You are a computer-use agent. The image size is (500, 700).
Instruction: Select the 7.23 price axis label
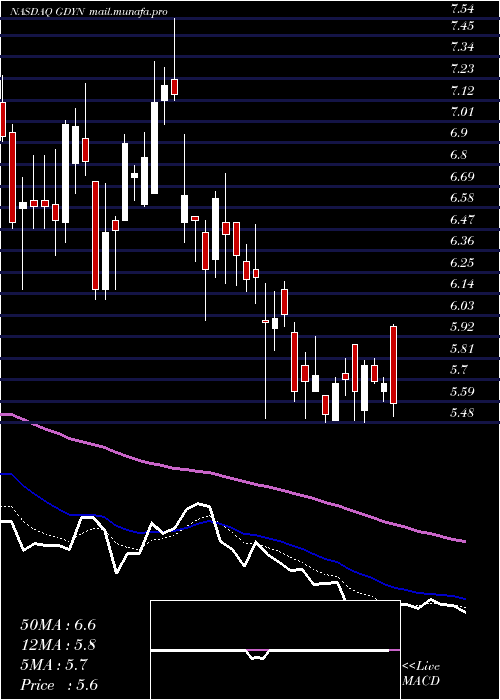(462, 69)
